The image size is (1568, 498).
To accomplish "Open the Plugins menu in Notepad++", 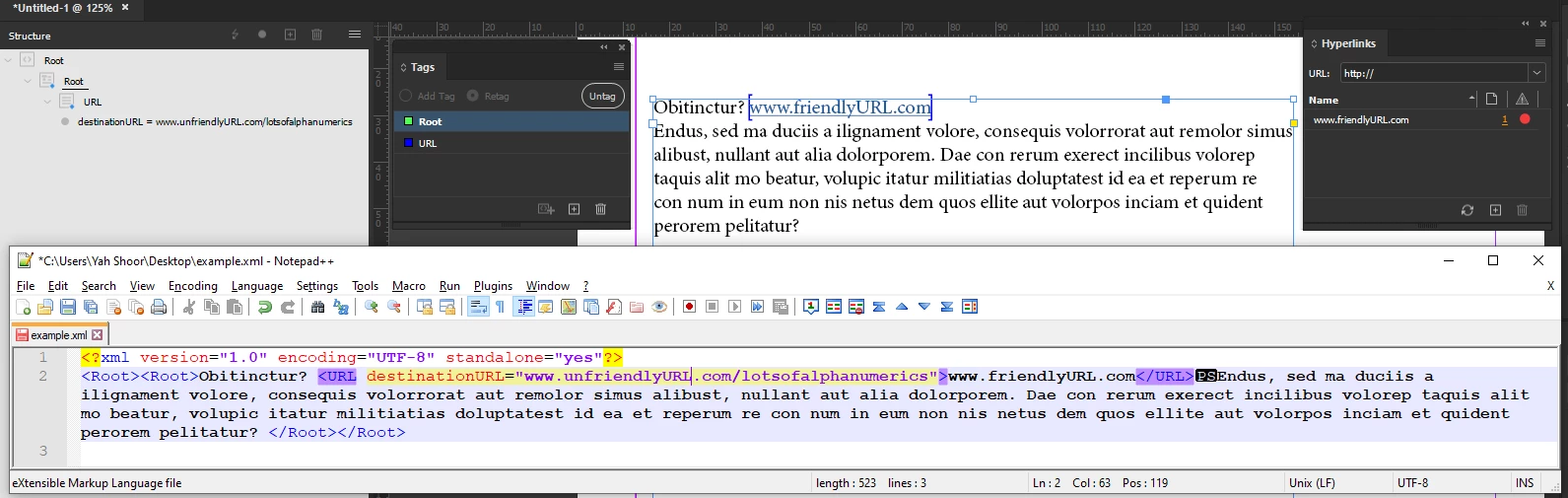I will [x=493, y=286].
